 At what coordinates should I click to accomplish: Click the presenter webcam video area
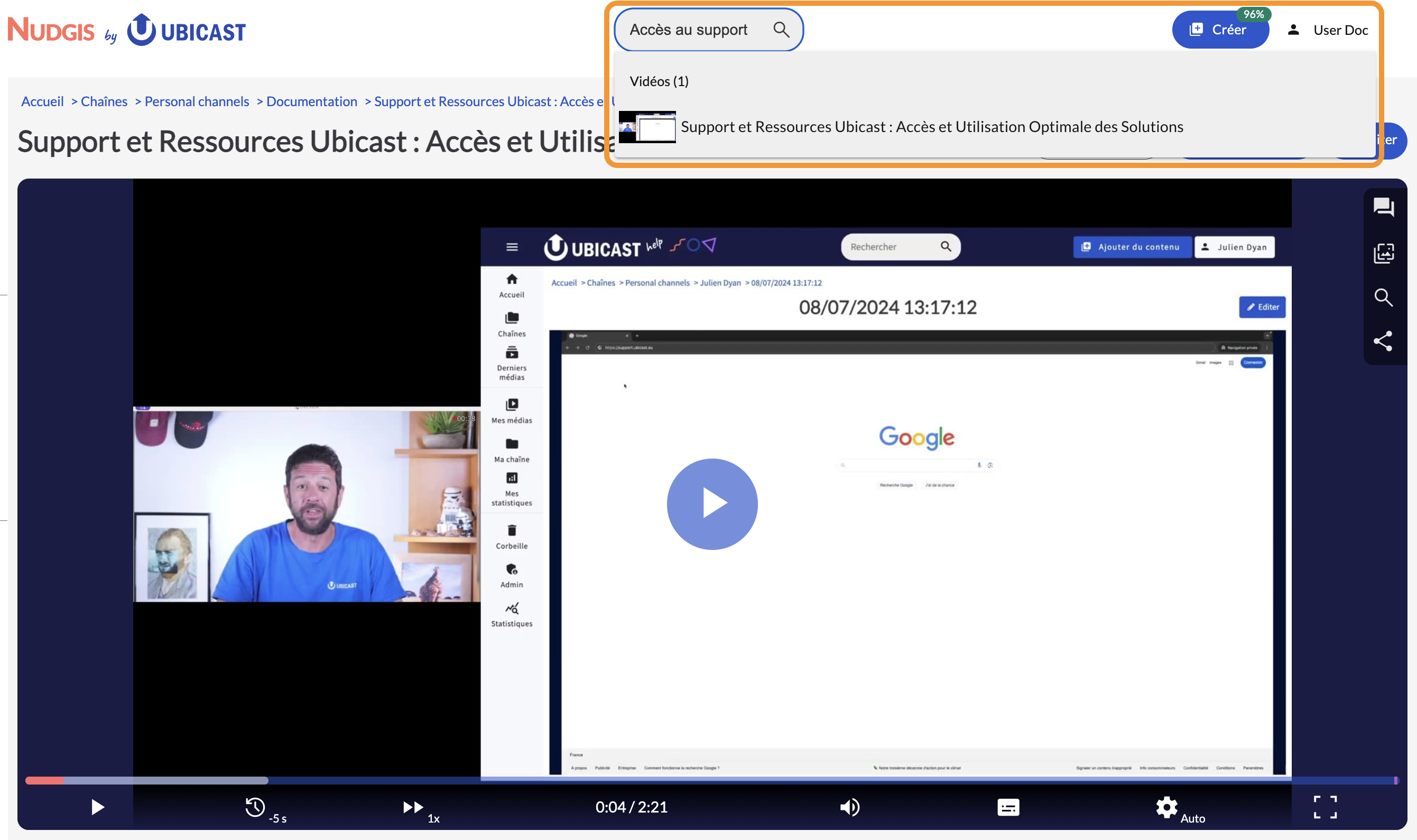coord(306,504)
